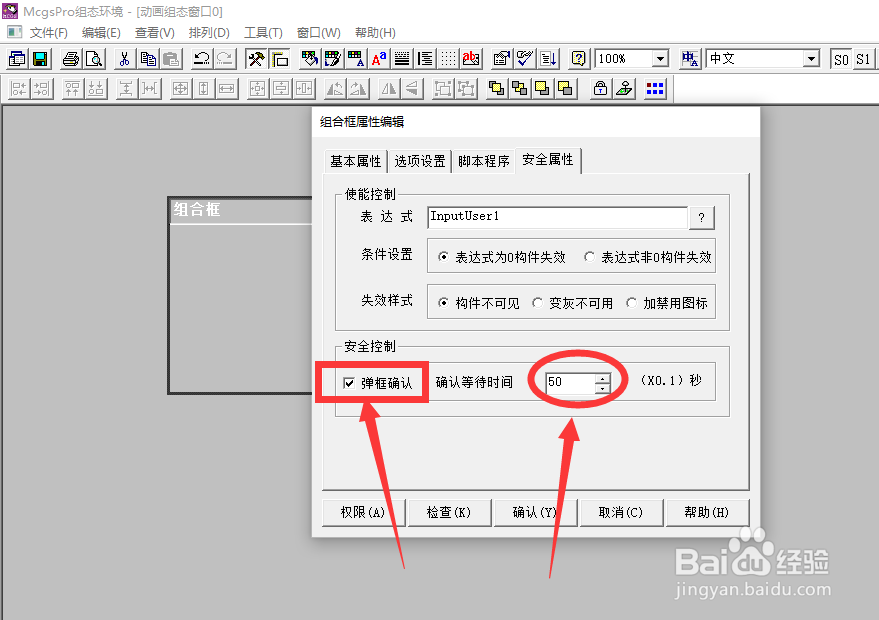The width and height of the screenshot is (879, 620).
Task: Open the 100% zoom dropdown
Action: click(x=661, y=59)
